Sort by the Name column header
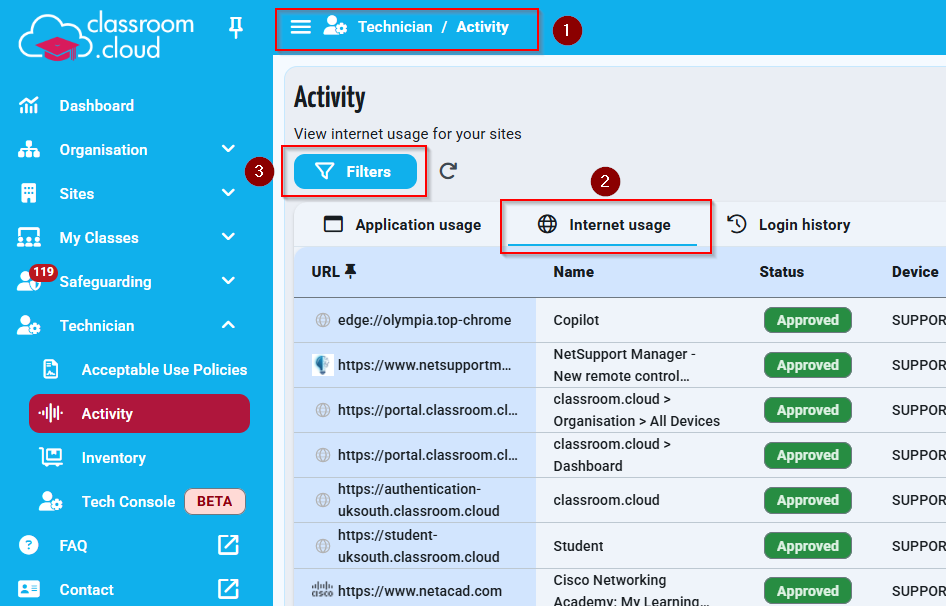Image resolution: width=946 pixels, height=606 pixels. (573, 272)
